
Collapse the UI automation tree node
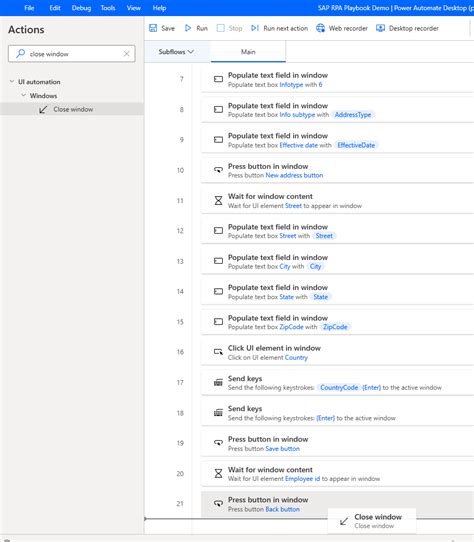[12, 82]
